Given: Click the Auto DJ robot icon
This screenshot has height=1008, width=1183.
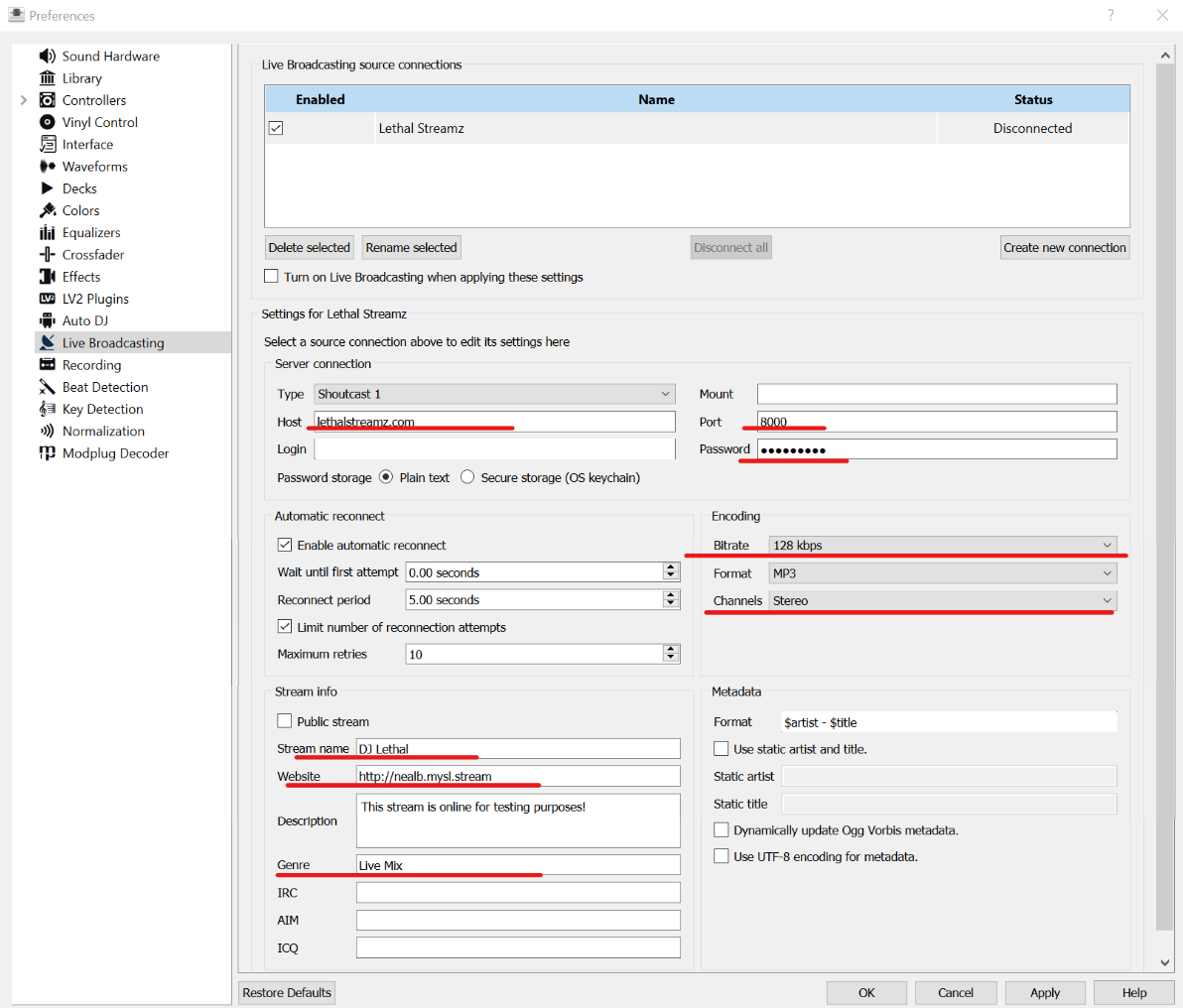Looking at the screenshot, I should (x=48, y=320).
